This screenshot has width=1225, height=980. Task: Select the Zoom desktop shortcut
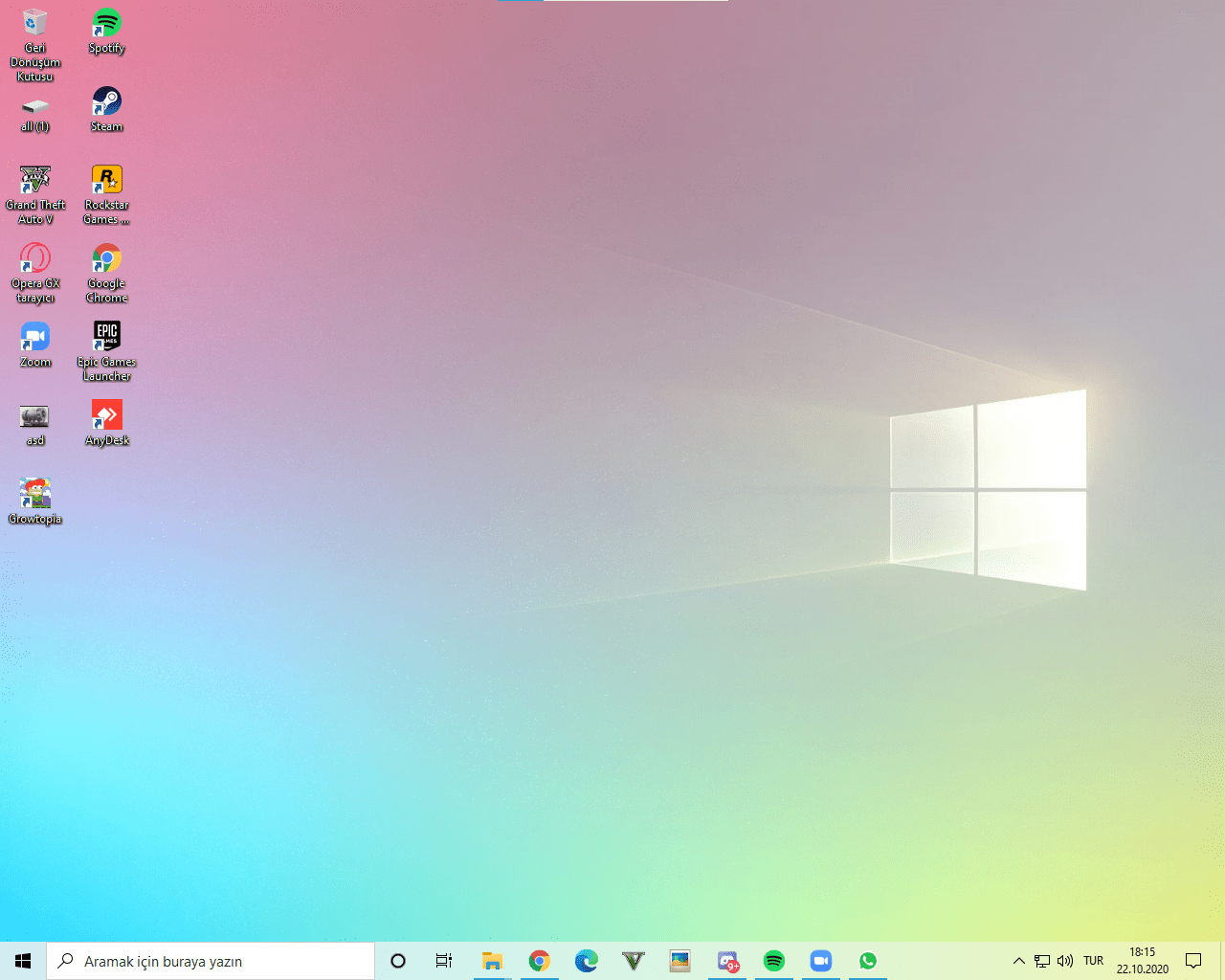tap(35, 345)
